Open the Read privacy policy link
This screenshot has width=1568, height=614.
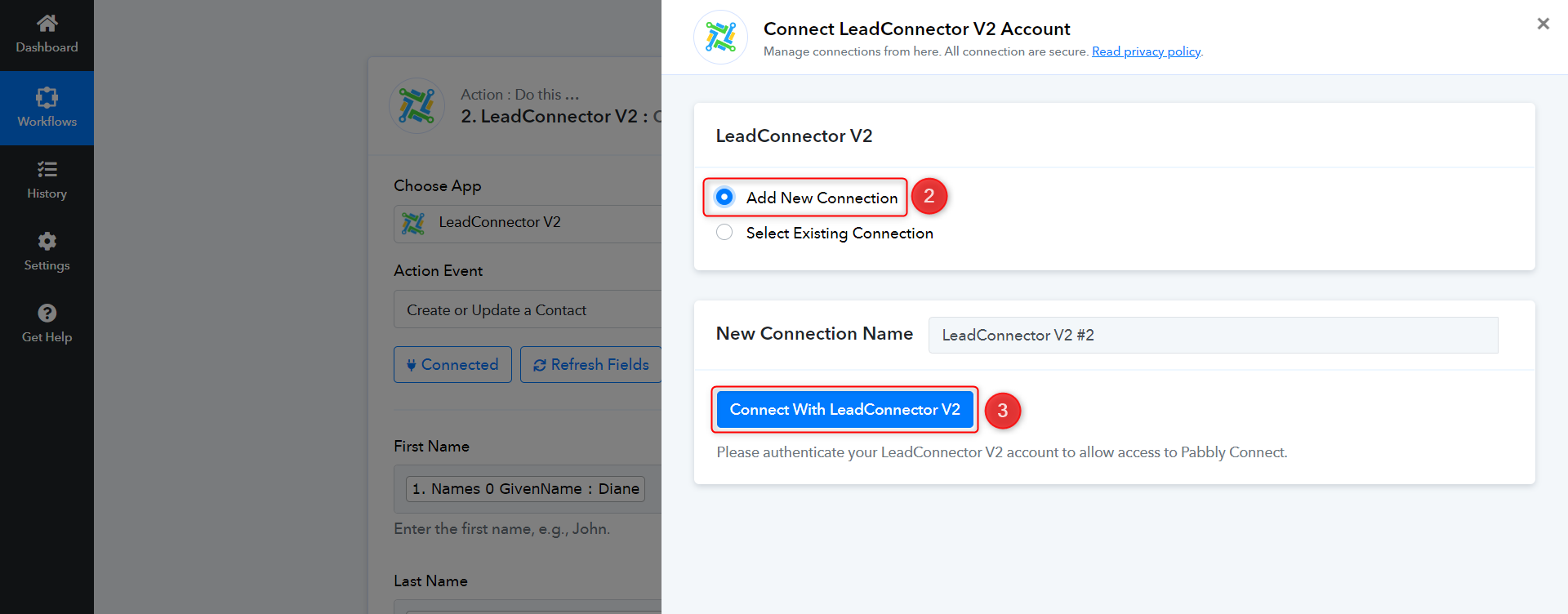[x=1147, y=51]
